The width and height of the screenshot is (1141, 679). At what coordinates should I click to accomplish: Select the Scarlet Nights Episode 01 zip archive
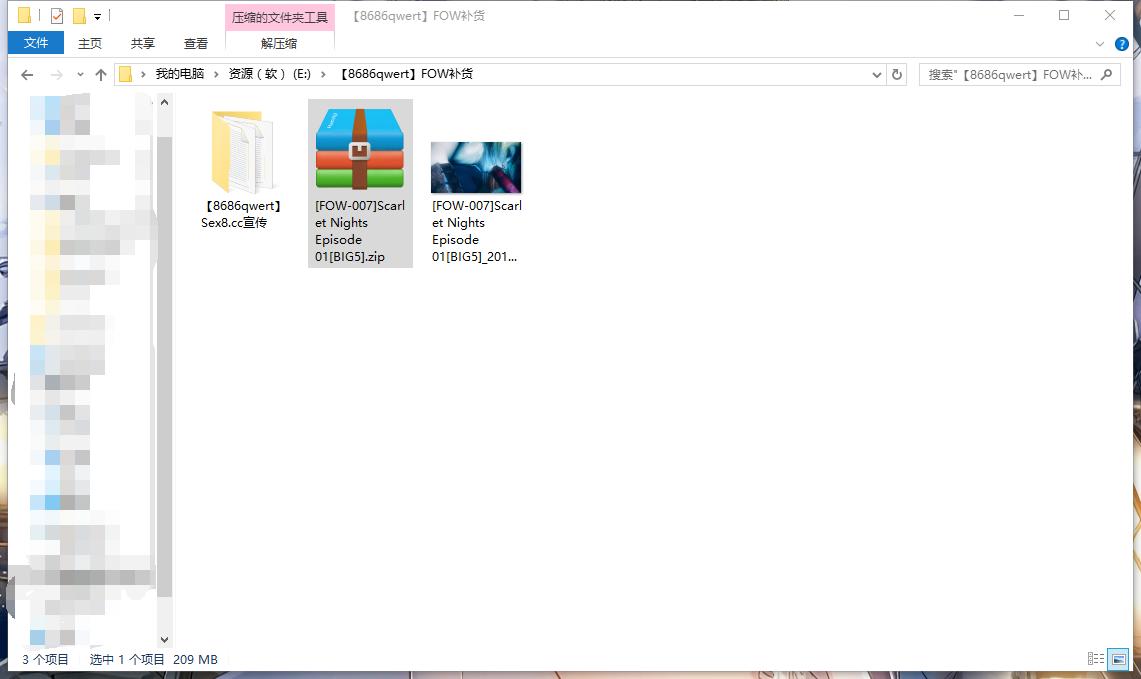coord(360,150)
